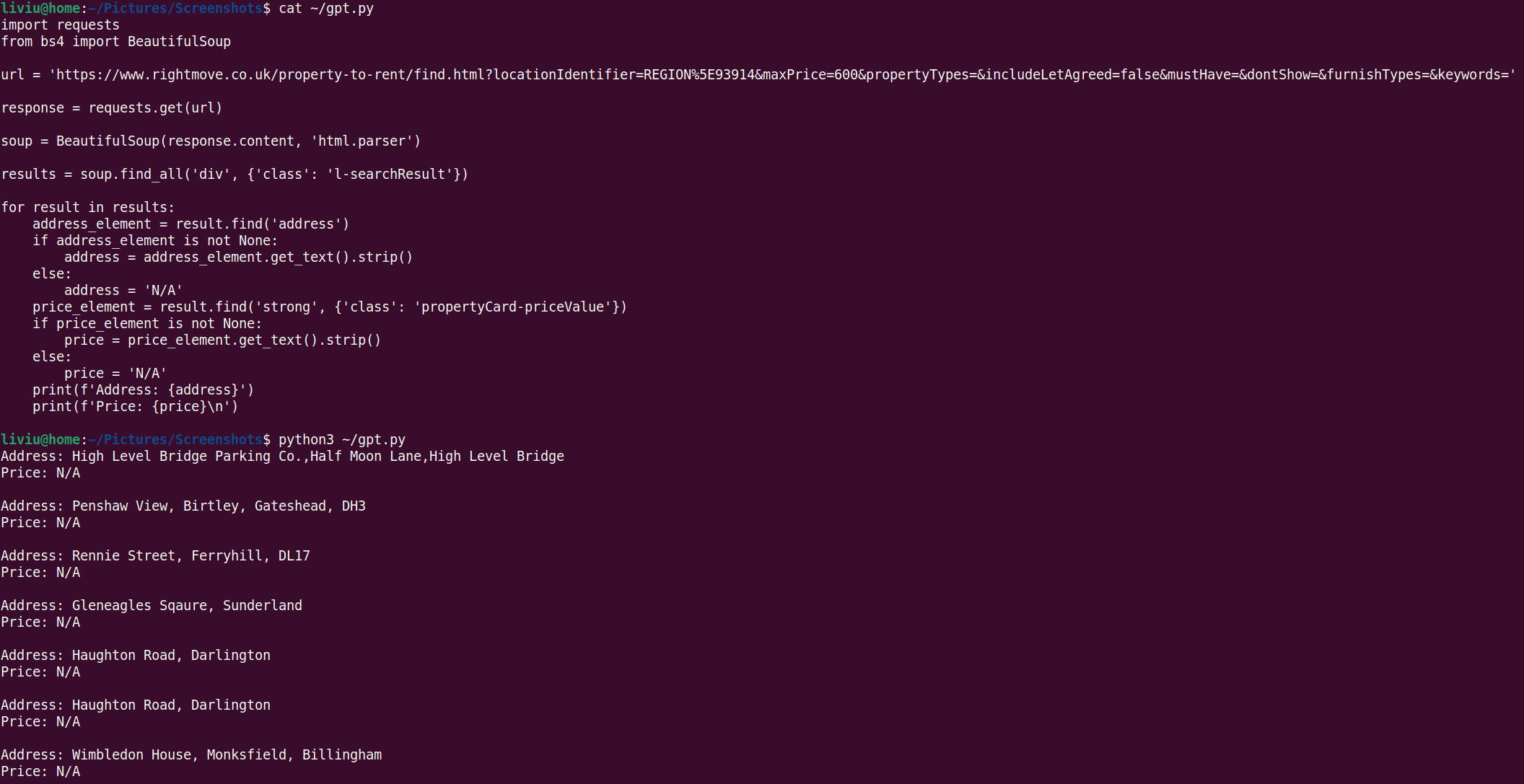
Task: Click the 'propertyCard-priceValue' class string
Action: (513, 307)
